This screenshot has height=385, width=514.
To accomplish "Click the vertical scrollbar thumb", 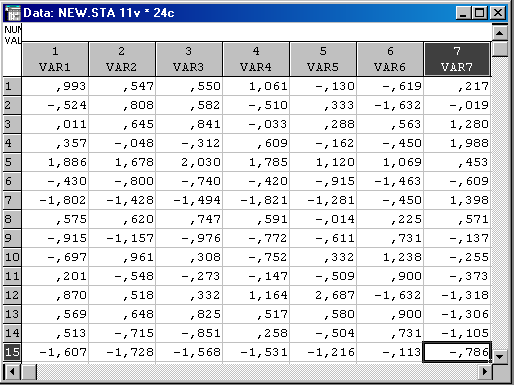I will (x=500, y=49).
